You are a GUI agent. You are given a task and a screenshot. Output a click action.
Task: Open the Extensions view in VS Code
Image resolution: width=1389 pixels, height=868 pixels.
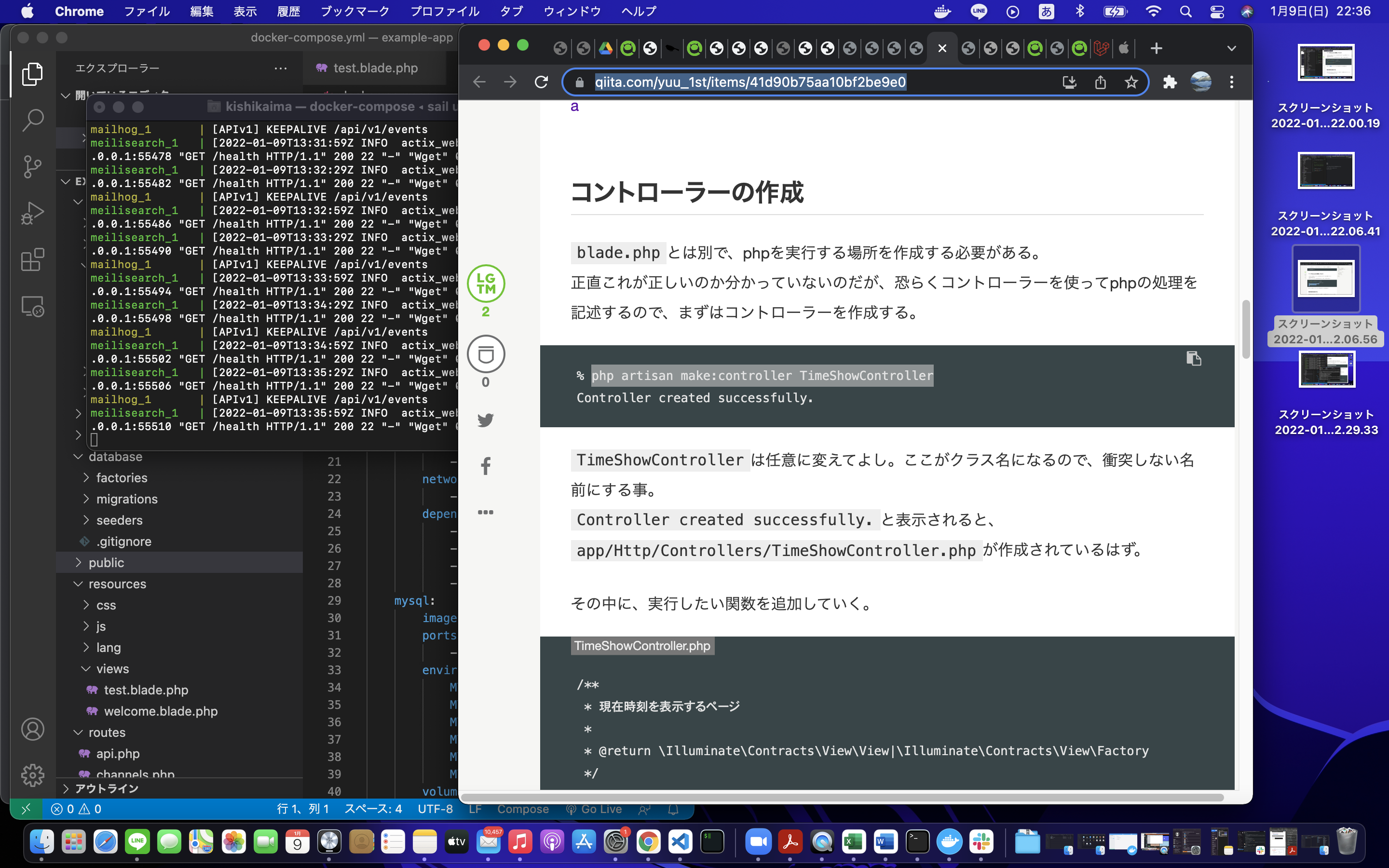pyautogui.click(x=32, y=259)
